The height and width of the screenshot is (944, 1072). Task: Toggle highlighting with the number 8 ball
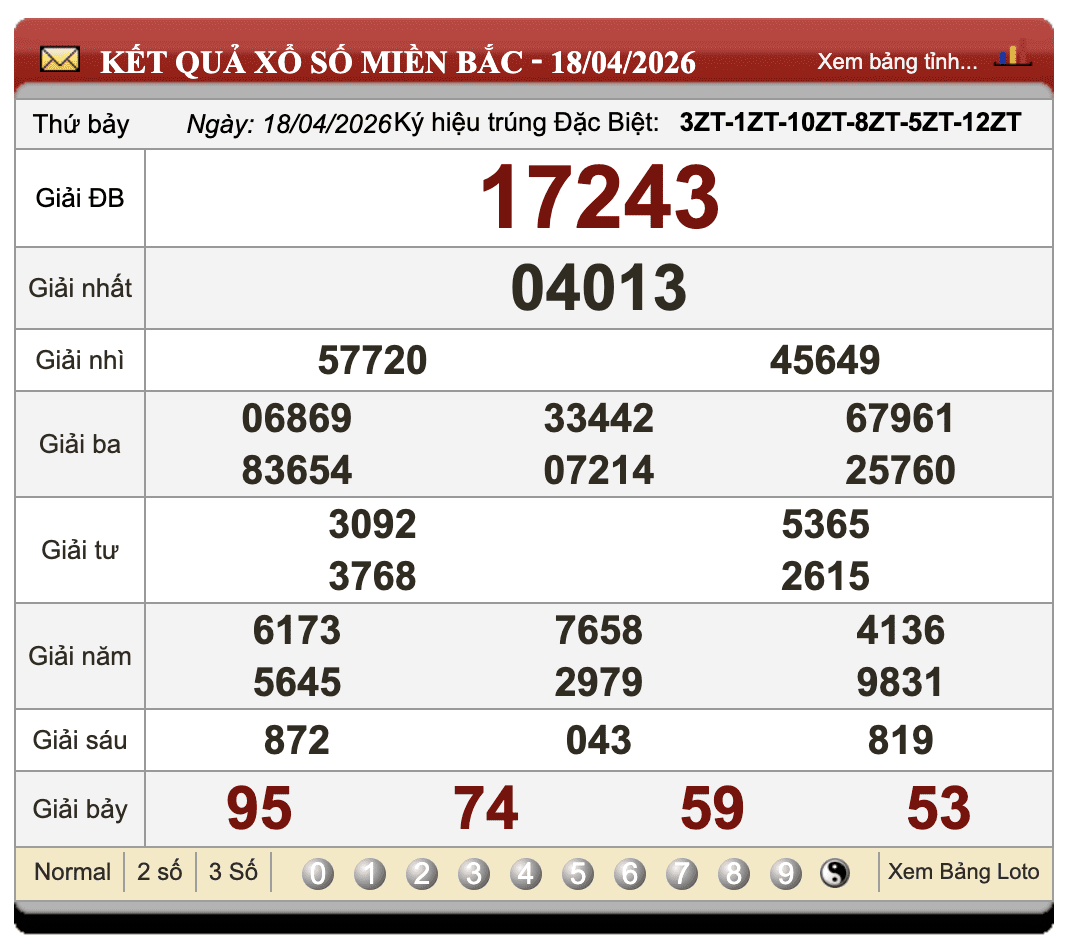(x=731, y=872)
